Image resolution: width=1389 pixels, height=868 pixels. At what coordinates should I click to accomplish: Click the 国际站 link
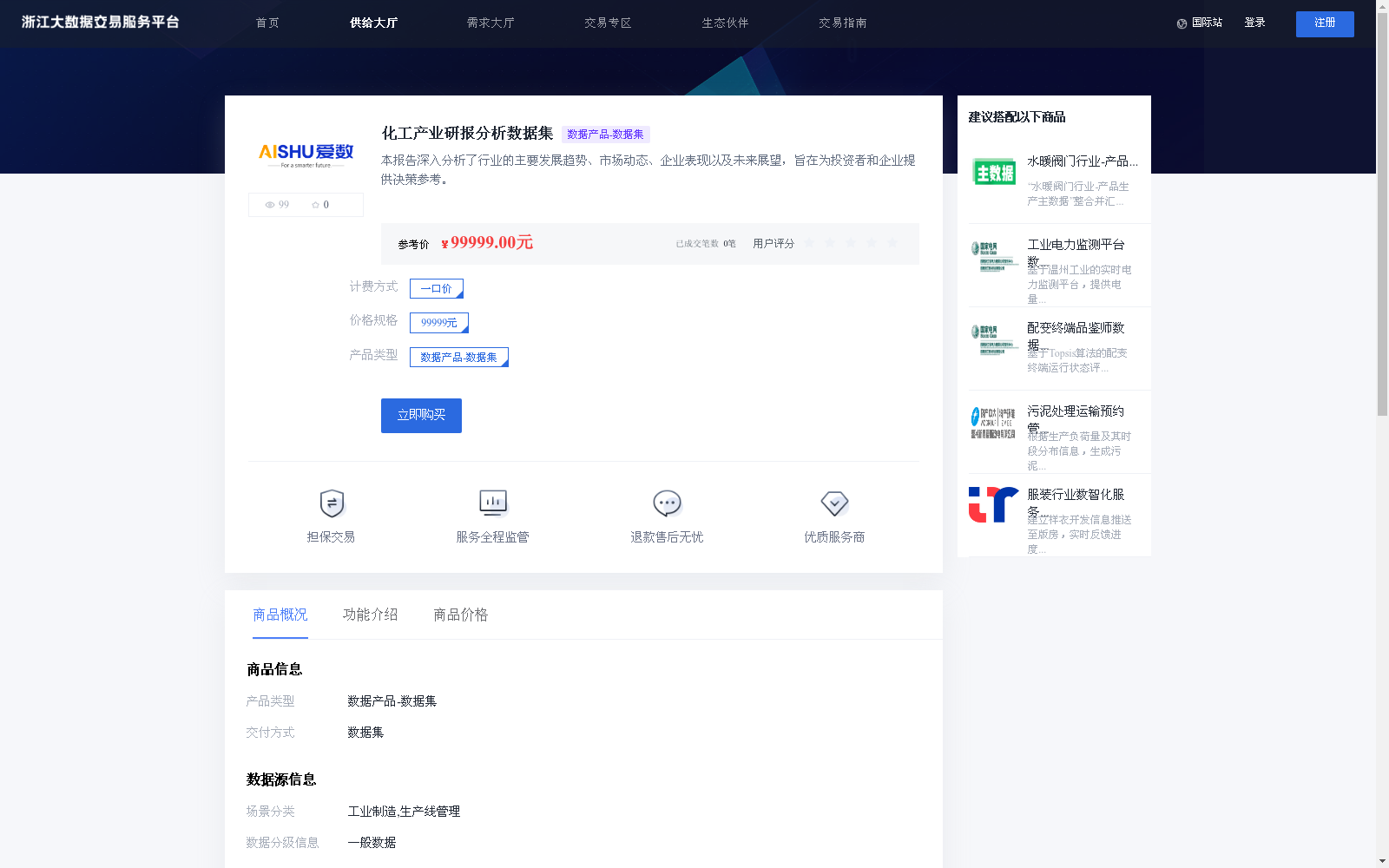click(x=1207, y=23)
